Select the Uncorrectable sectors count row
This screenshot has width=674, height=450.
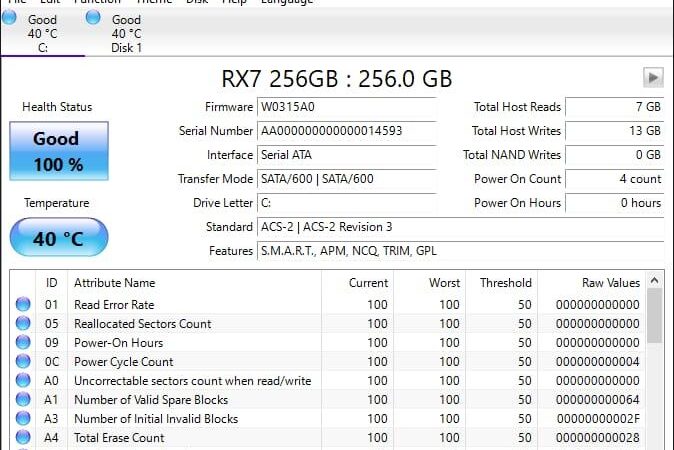[x=192, y=381]
